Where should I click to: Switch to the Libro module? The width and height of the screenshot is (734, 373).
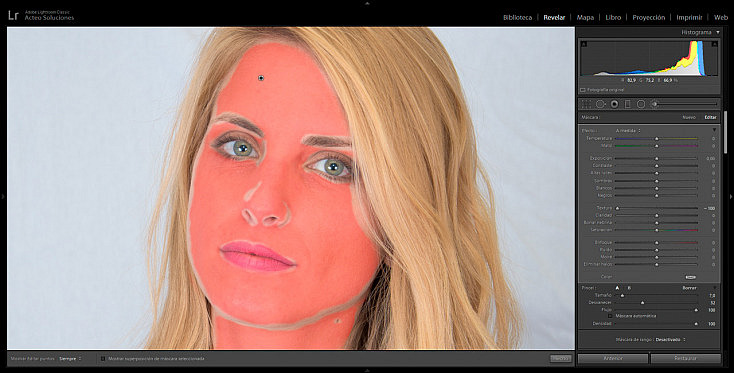click(x=613, y=17)
